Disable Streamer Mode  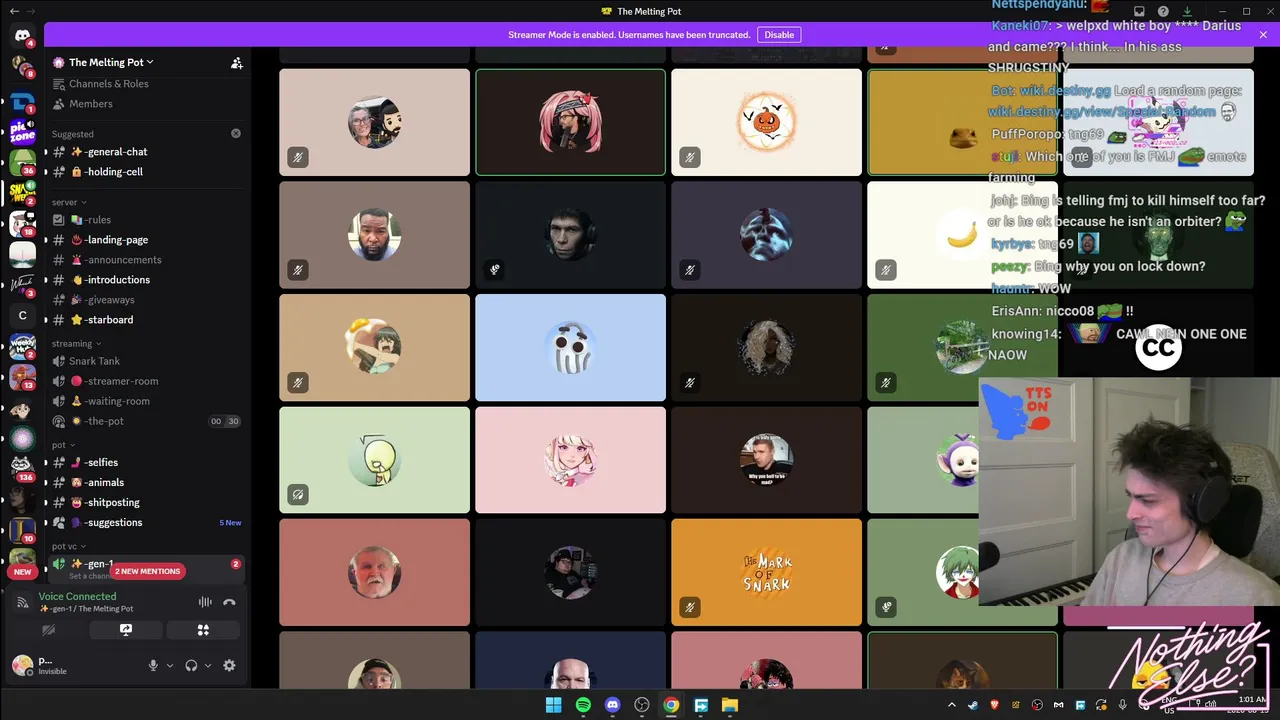[779, 35]
